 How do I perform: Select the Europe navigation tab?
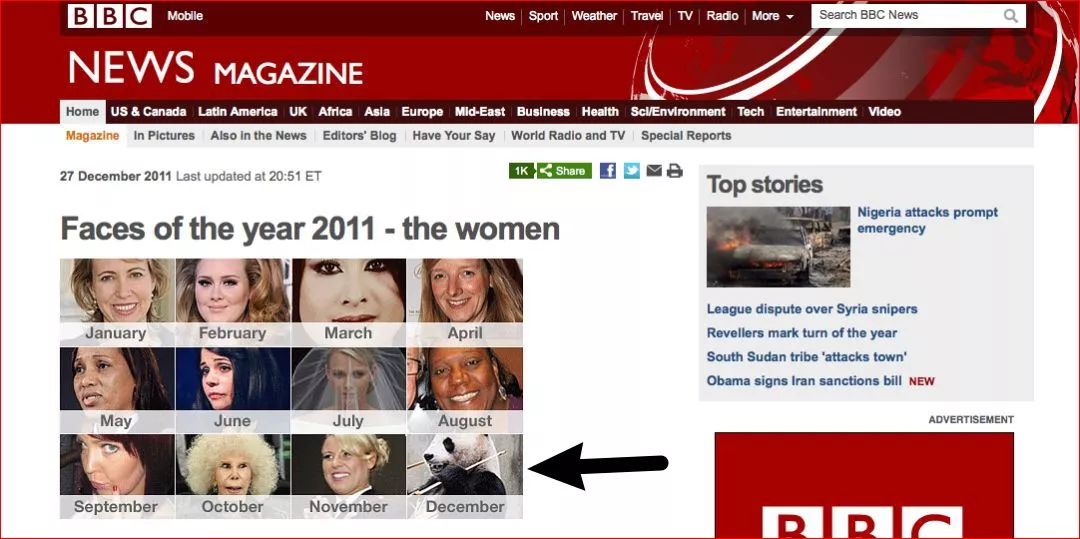(x=422, y=112)
